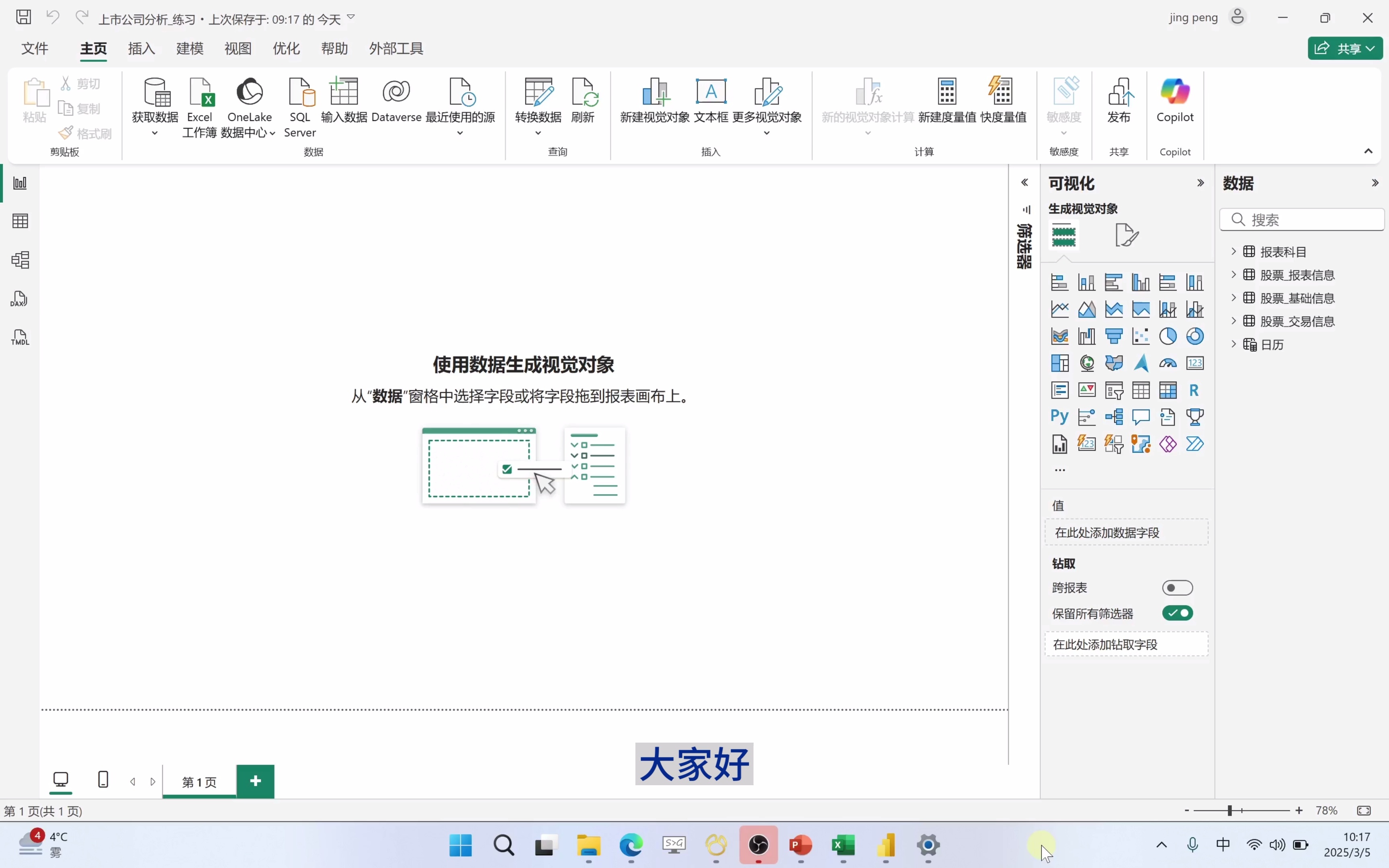Switch to the Optimize (优化) tab
1389x868 pixels.
[x=287, y=48]
